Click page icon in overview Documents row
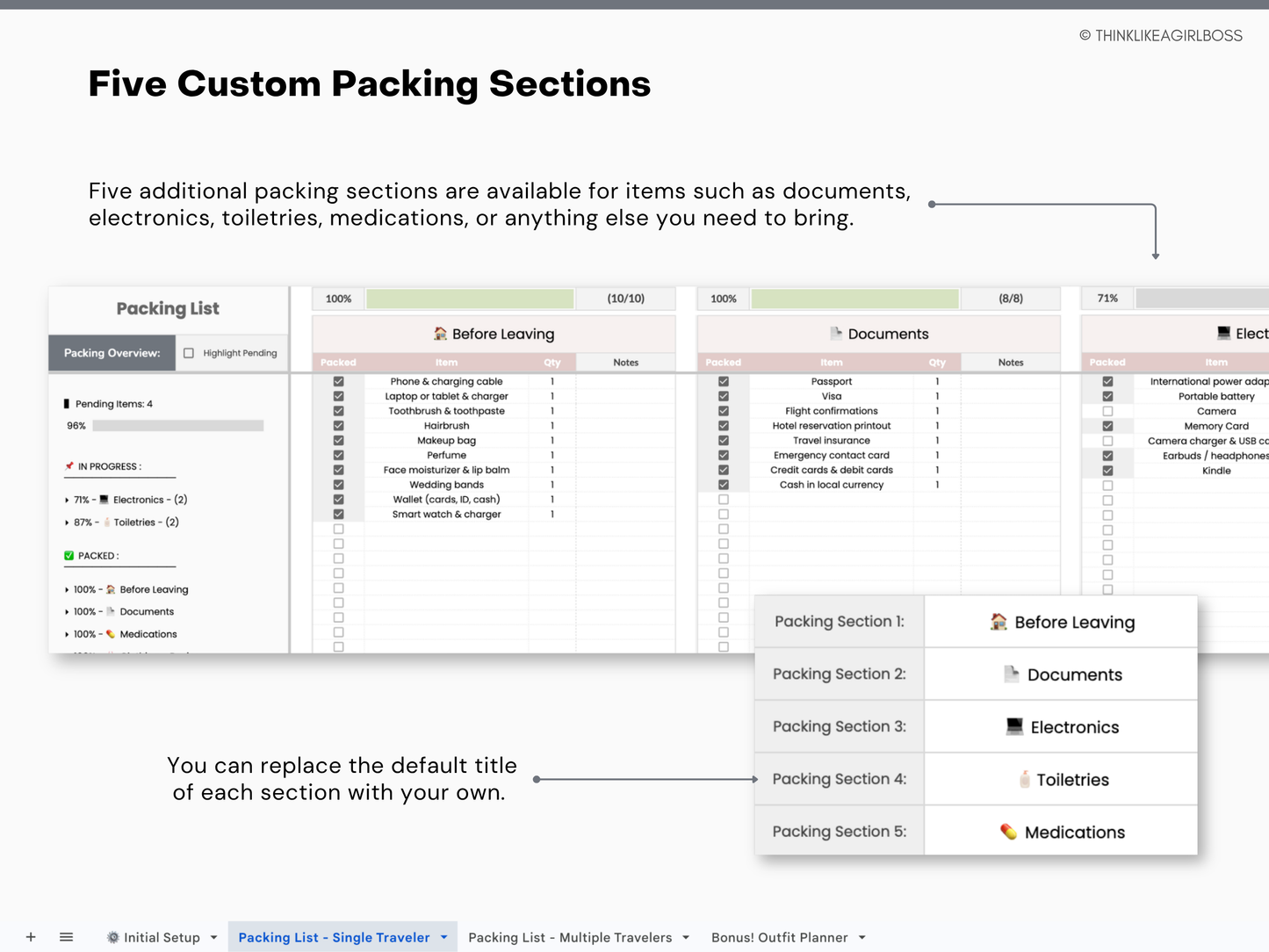The image size is (1269, 952). point(111,611)
